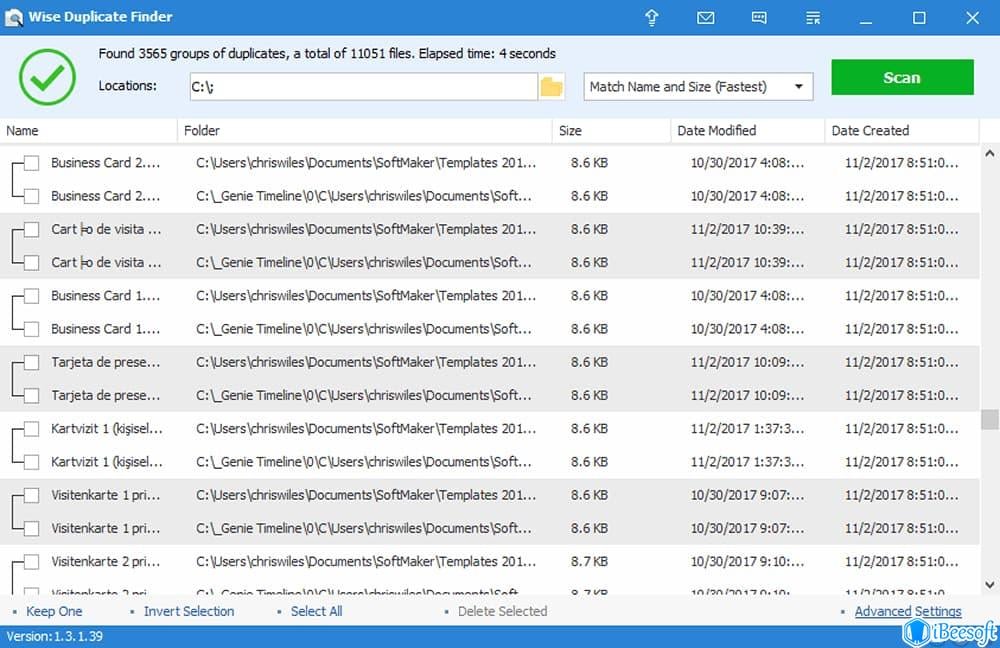
Task: Click Genie Timeline folder path of Kartvizit 1 row
Action: (364, 462)
